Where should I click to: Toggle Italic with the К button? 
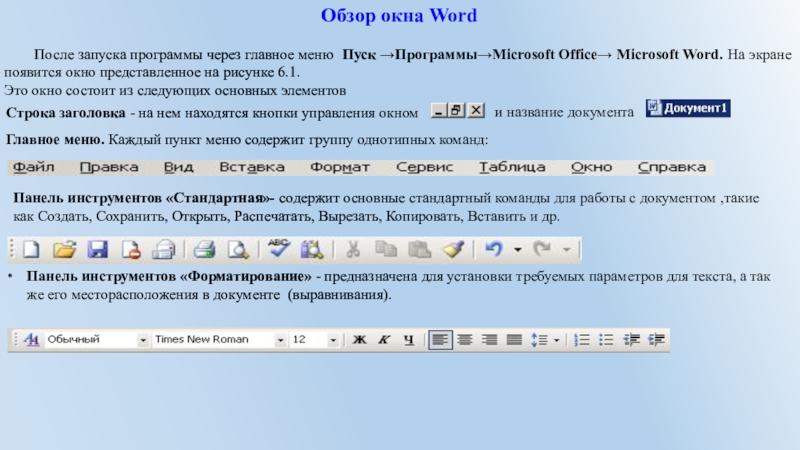[384, 340]
